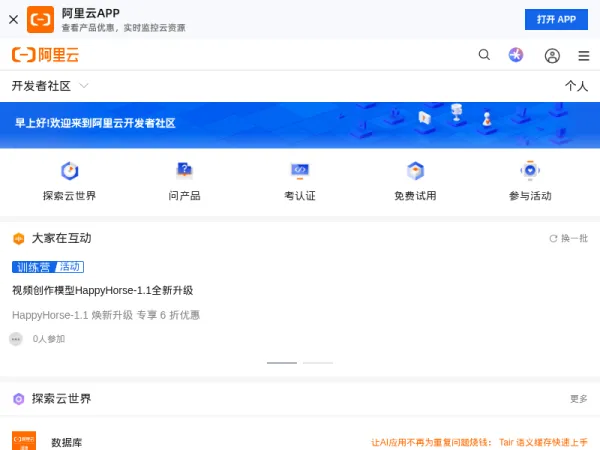Click the 查看产品优惠 subtitle text

[x=123, y=28]
